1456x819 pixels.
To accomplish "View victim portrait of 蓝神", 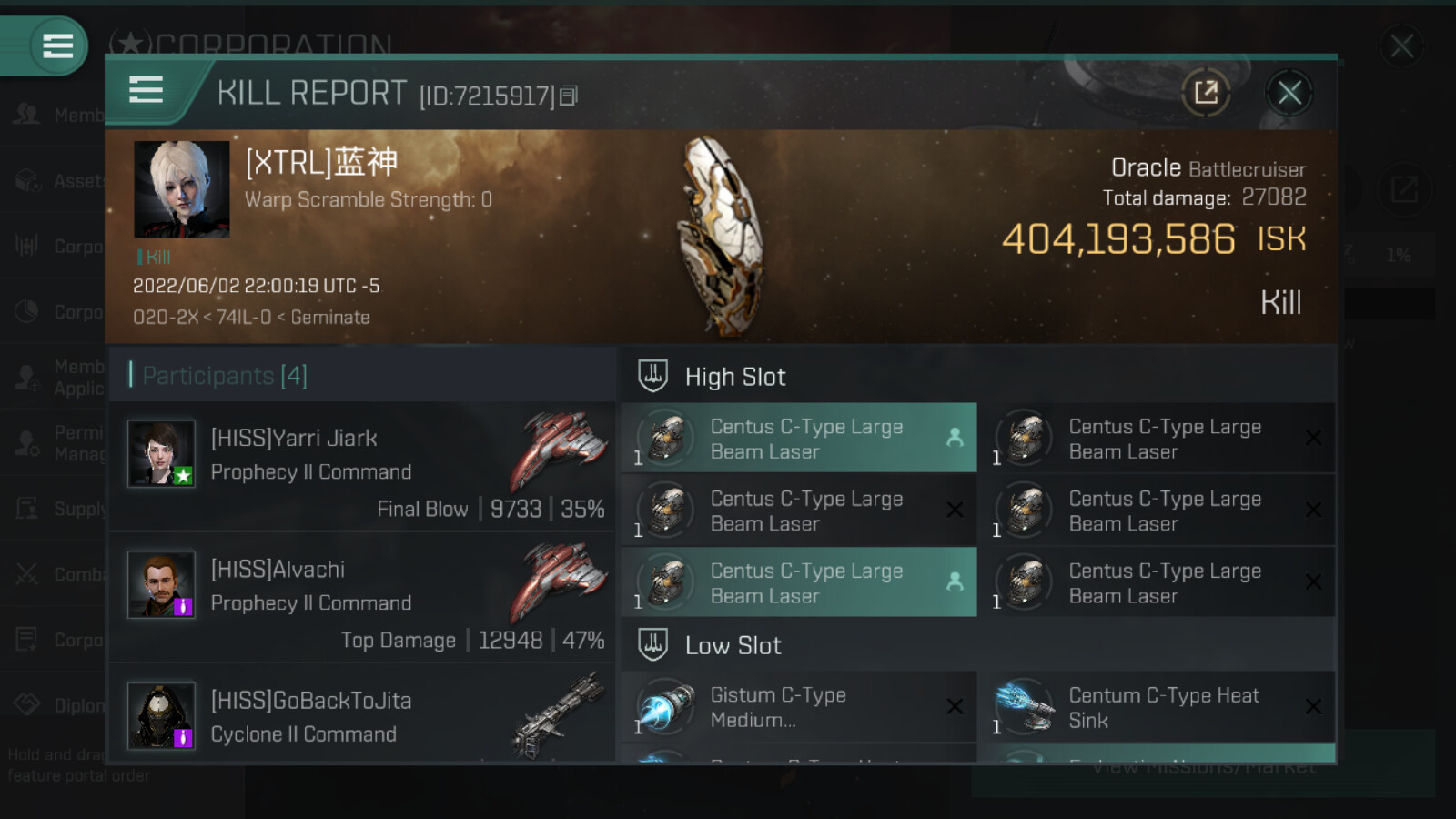I will click(x=181, y=188).
